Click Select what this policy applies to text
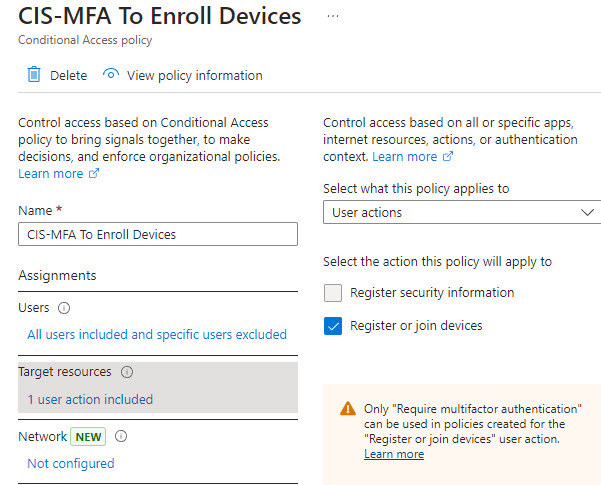 coord(416,189)
